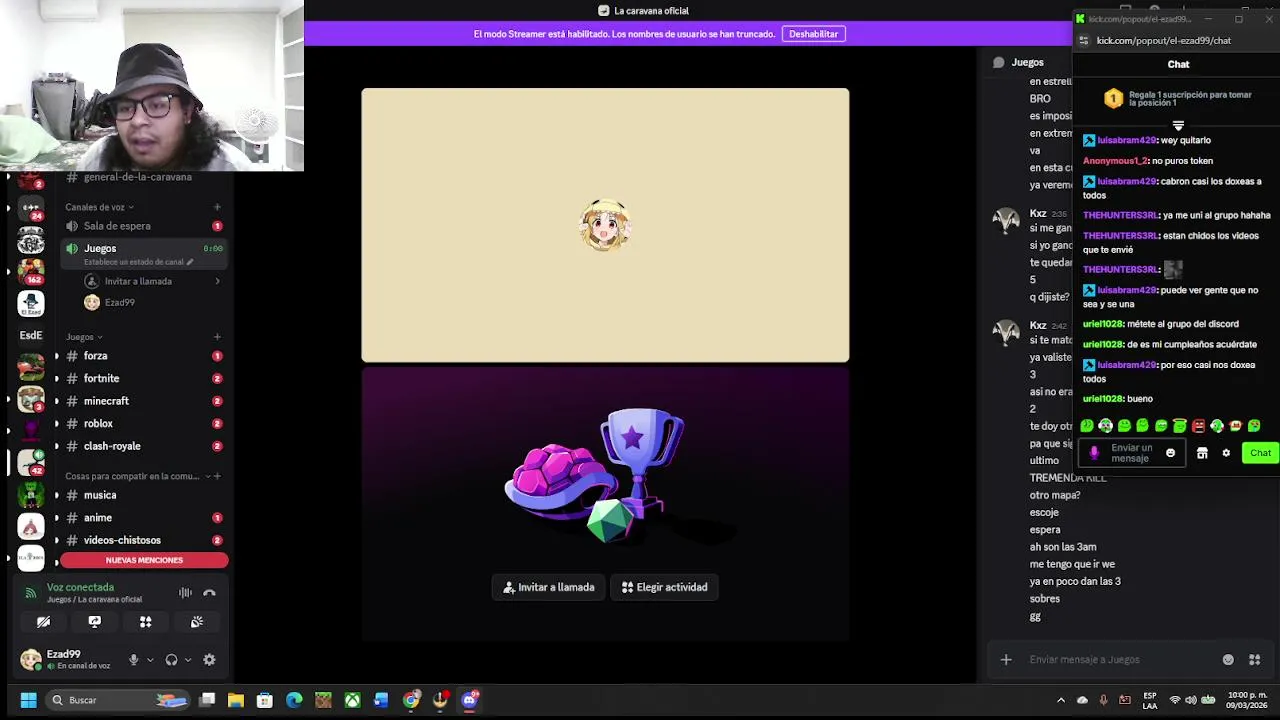Edit channel status pencil under Juegos
The image size is (1280, 720).
(x=190, y=262)
